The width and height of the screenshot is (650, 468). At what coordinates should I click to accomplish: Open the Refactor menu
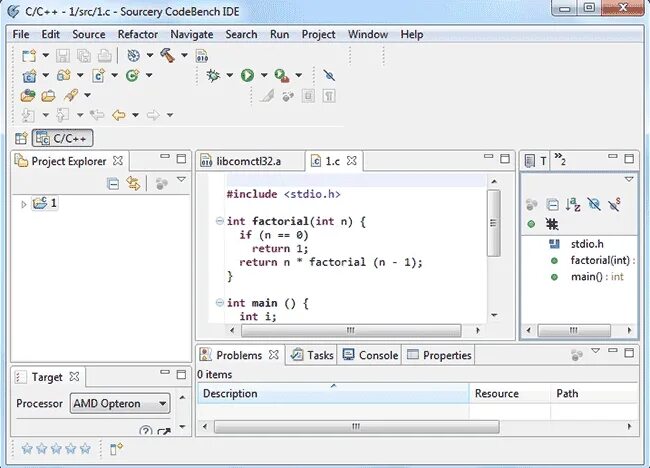tap(138, 34)
